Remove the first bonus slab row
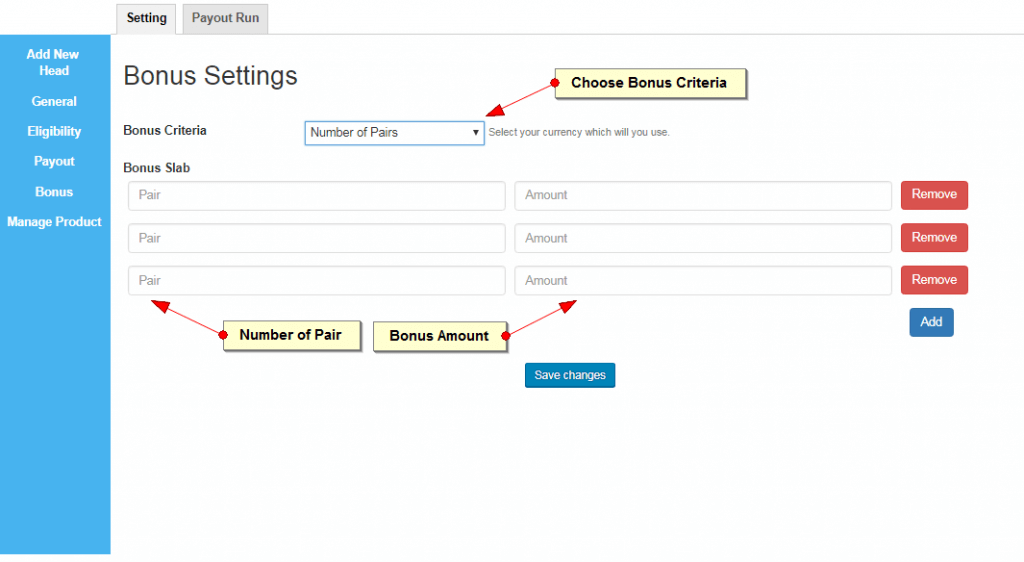The image size is (1024, 562). 933,194
